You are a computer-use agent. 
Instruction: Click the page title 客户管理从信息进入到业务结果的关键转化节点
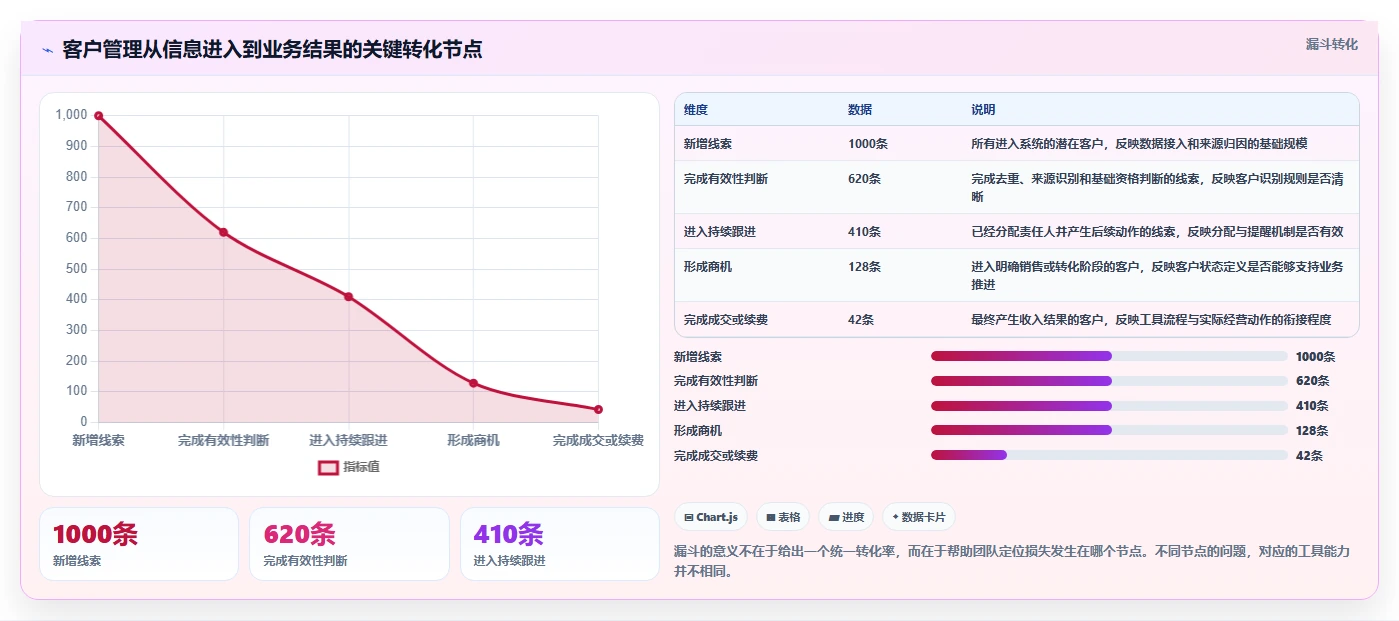point(272,49)
